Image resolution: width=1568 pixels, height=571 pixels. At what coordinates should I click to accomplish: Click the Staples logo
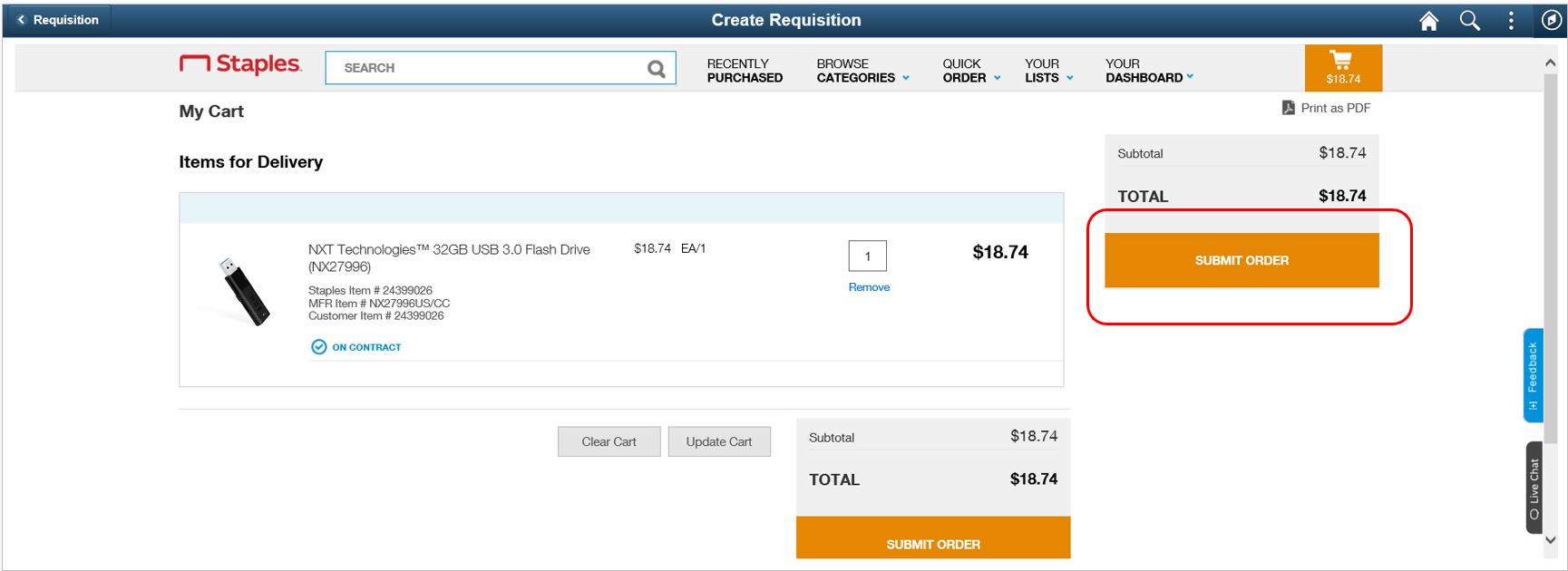pos(240,64)
